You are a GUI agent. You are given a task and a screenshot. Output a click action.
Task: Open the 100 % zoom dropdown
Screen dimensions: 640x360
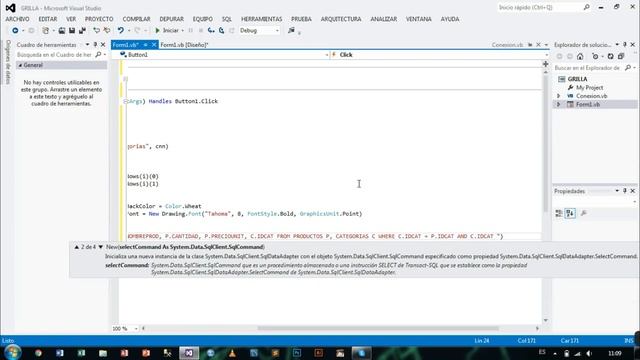(x=136, y=329)
